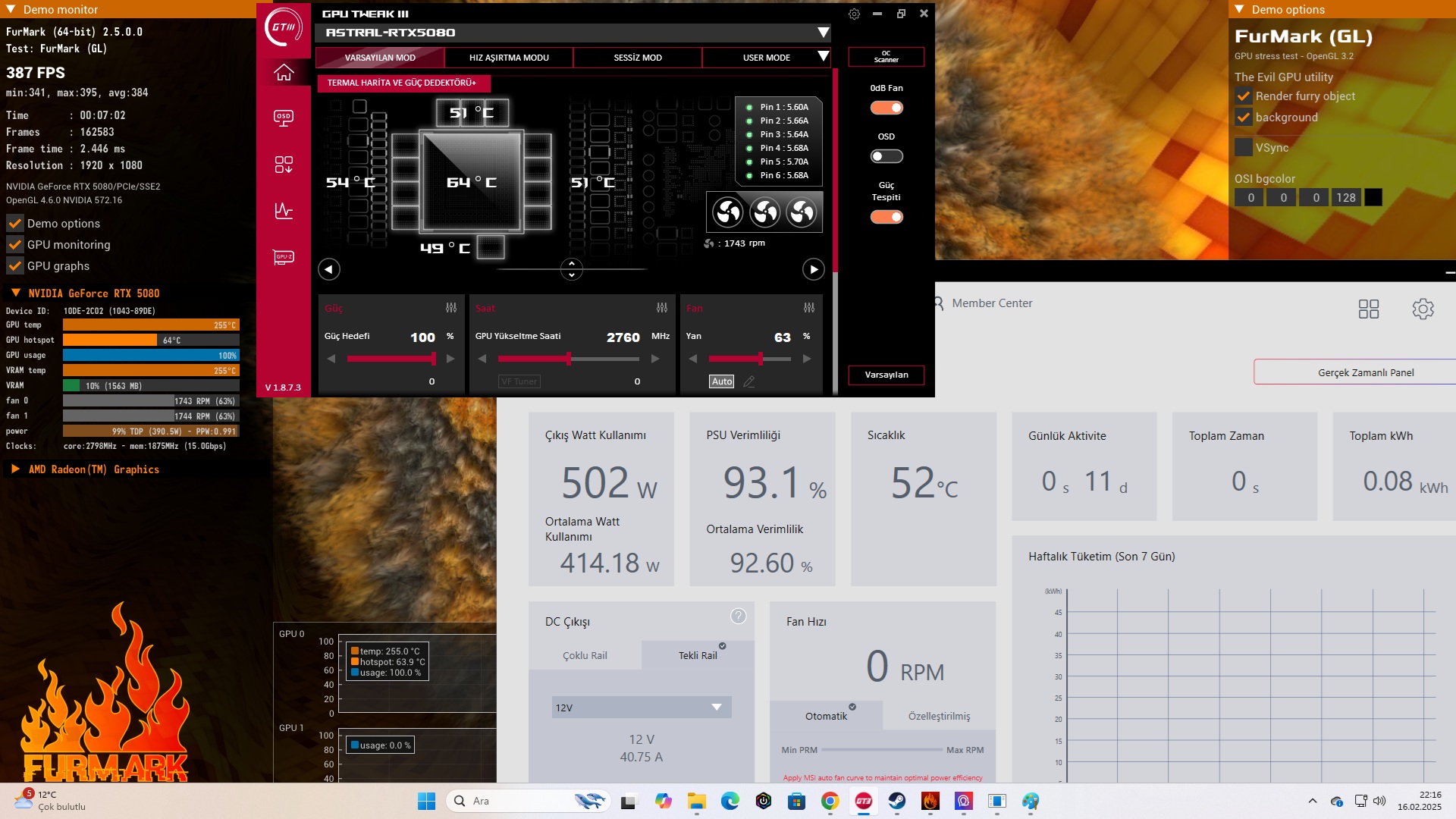The height and width of the screenshot is (819, 1456).
Task: Uncheck Render furry object option
Action: (x=1244, y=96)
